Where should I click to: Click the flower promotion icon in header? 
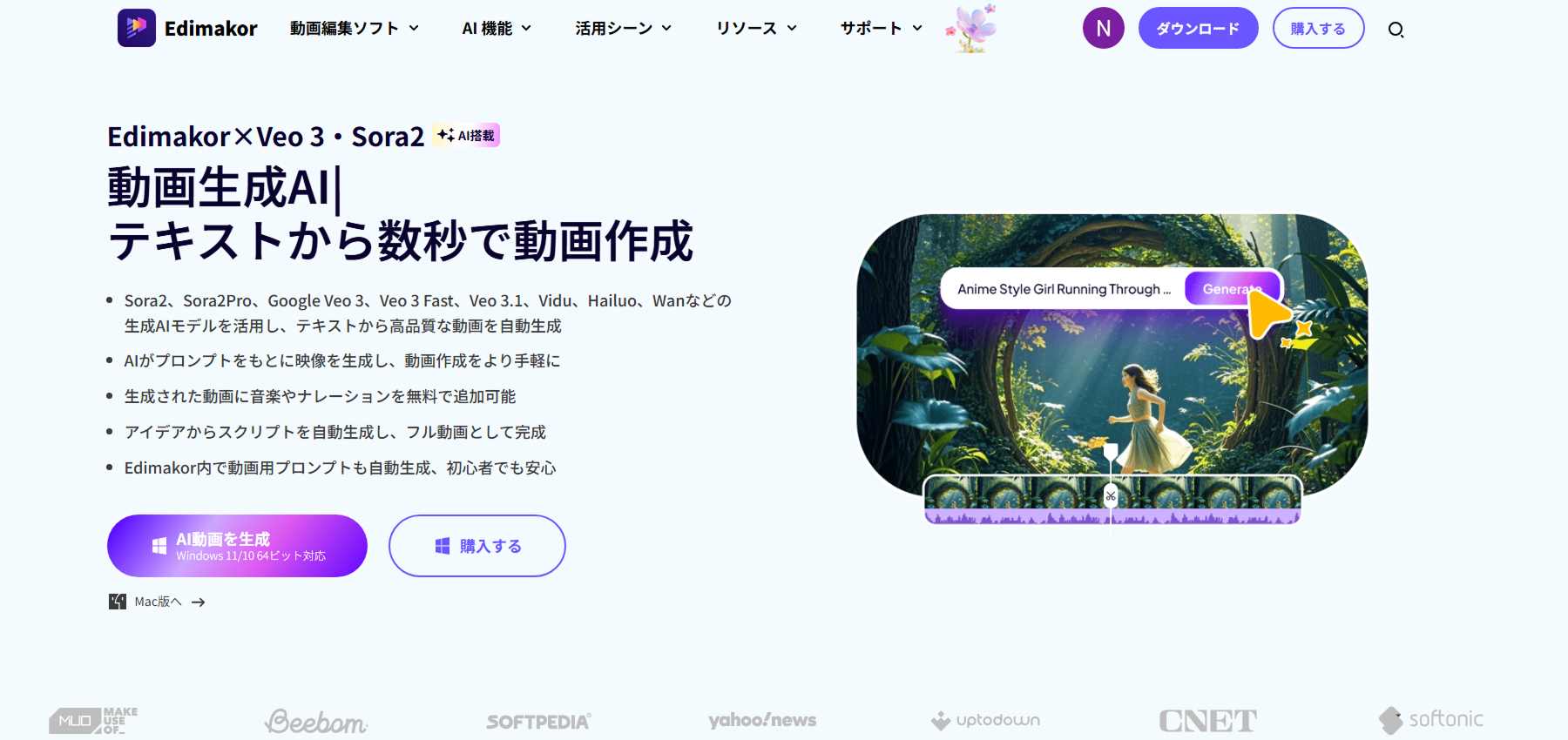click(x=972, y=28)
